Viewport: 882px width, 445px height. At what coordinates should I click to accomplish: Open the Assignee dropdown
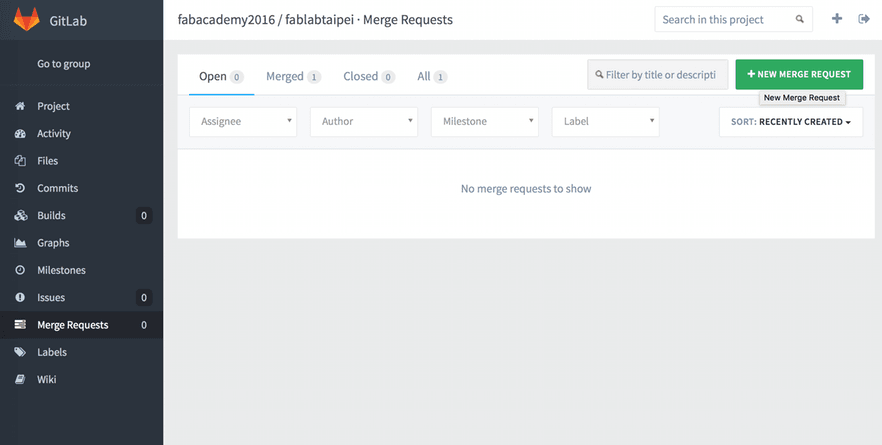point(243,122)
